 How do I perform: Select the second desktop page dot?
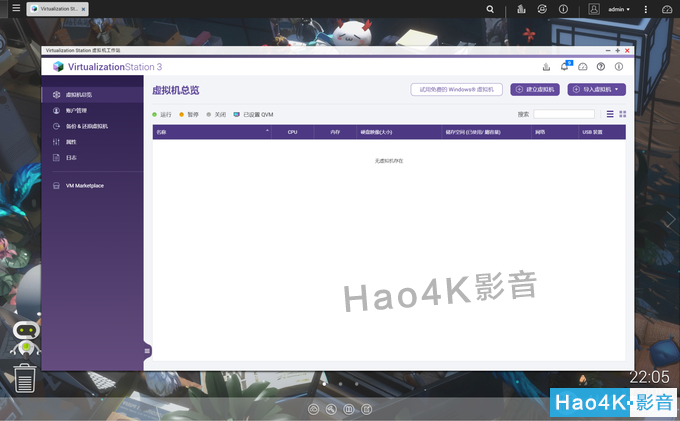point(340,384)
